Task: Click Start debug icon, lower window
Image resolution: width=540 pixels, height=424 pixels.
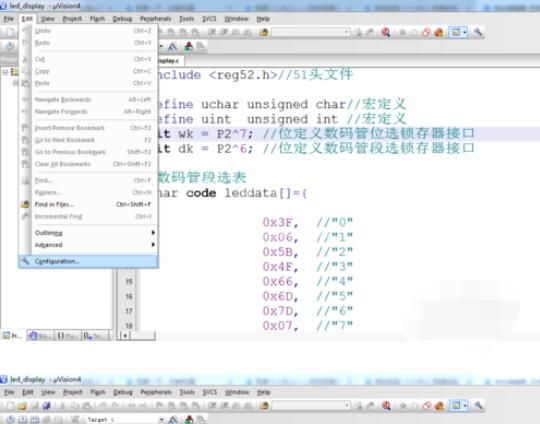Action: pos(386,405)
